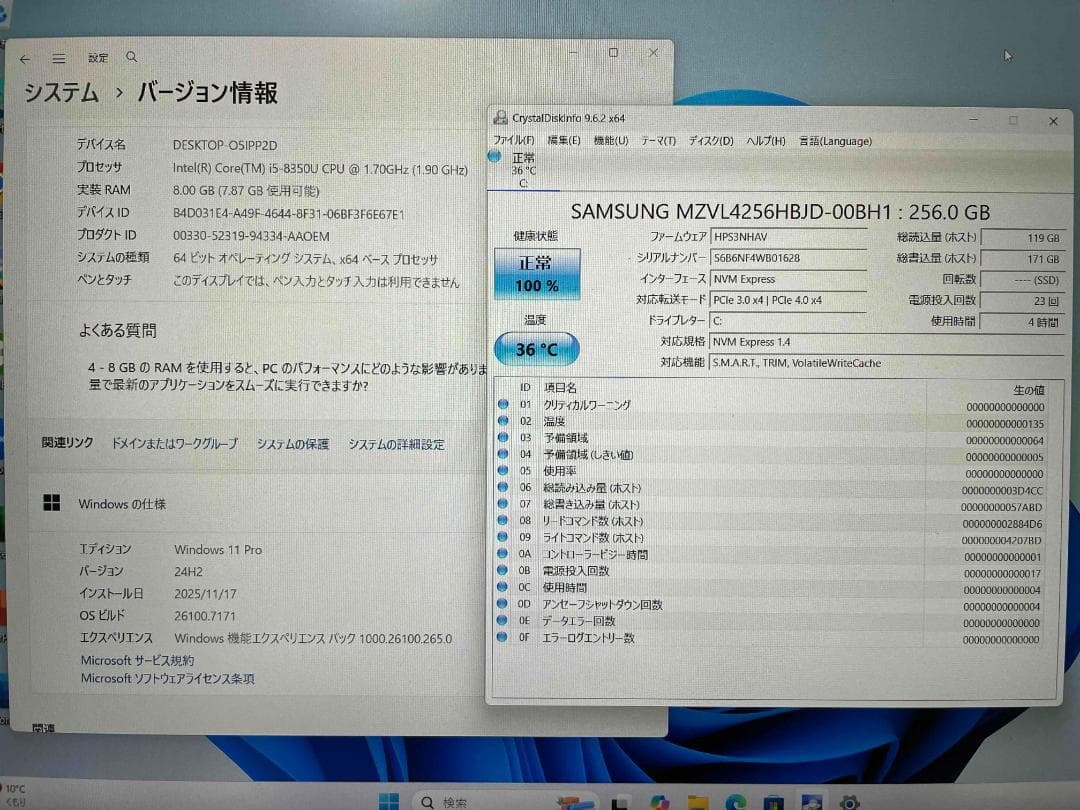Viewport: 1080px width, 810px height.
Task: Open ドメインまたはワークグループ link
Action: pyautogui.click(x=174, y=444)
